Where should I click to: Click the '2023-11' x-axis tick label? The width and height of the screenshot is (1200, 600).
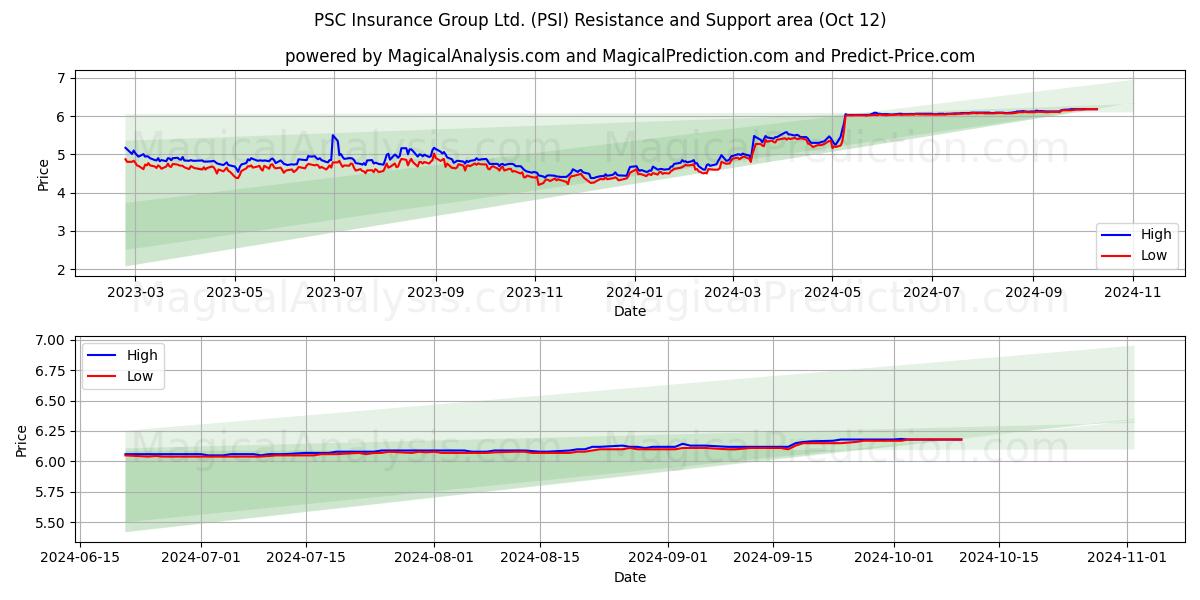tap(535, 291)
